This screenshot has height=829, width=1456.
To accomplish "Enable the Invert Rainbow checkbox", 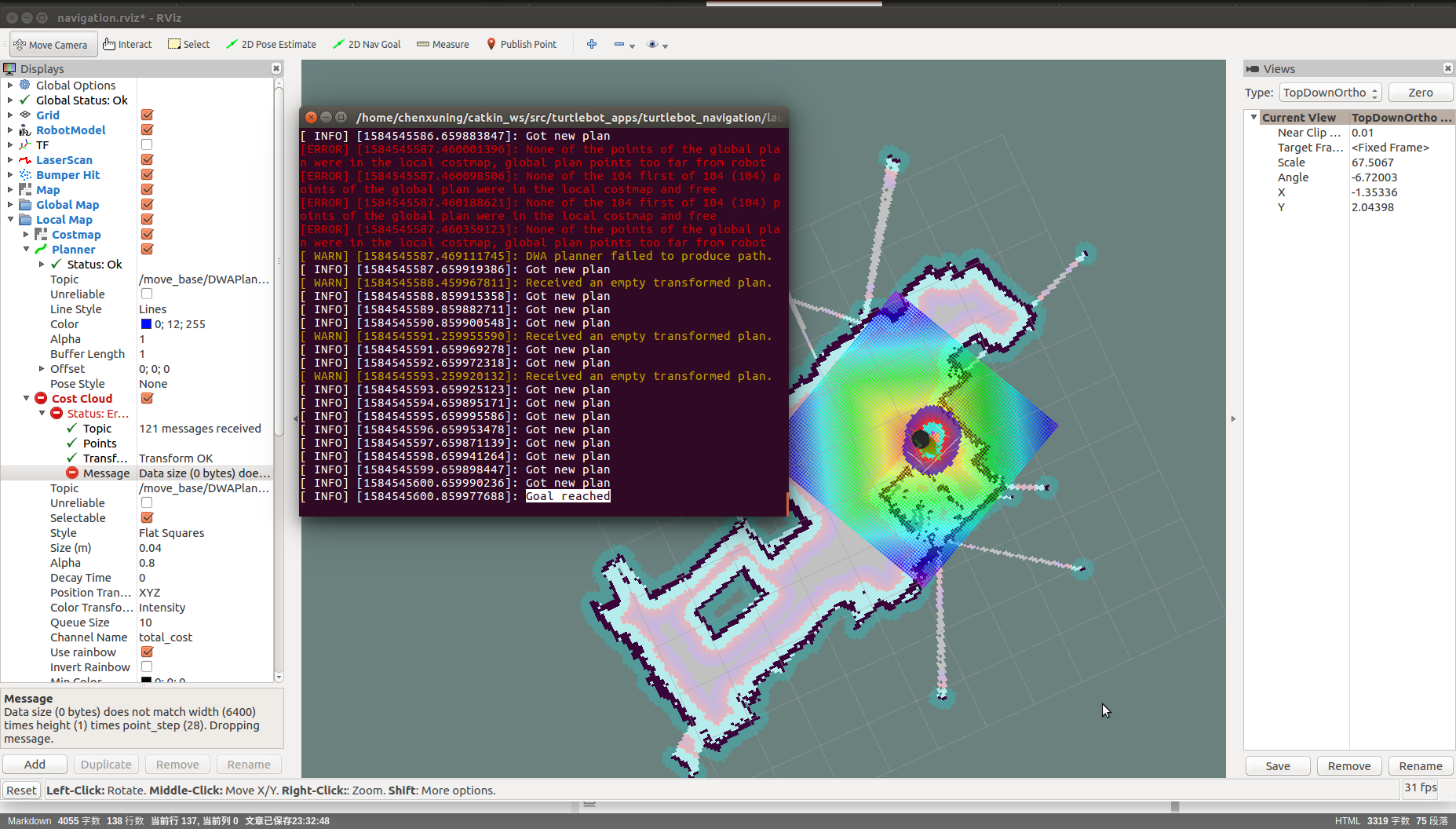I will click(x=147, y=666).
